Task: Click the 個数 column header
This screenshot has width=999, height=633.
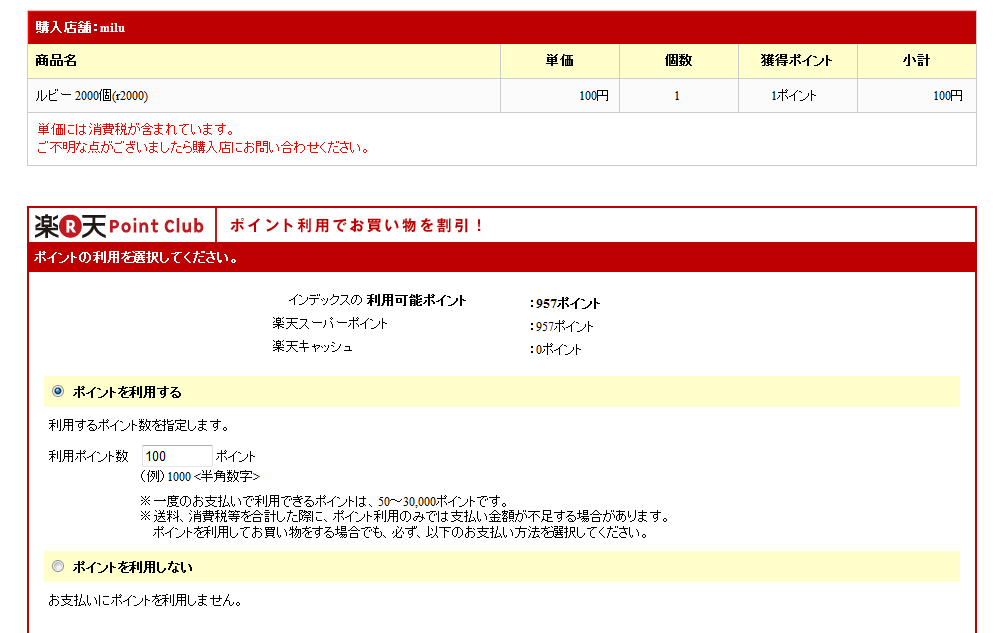Action: pos(678,61)
